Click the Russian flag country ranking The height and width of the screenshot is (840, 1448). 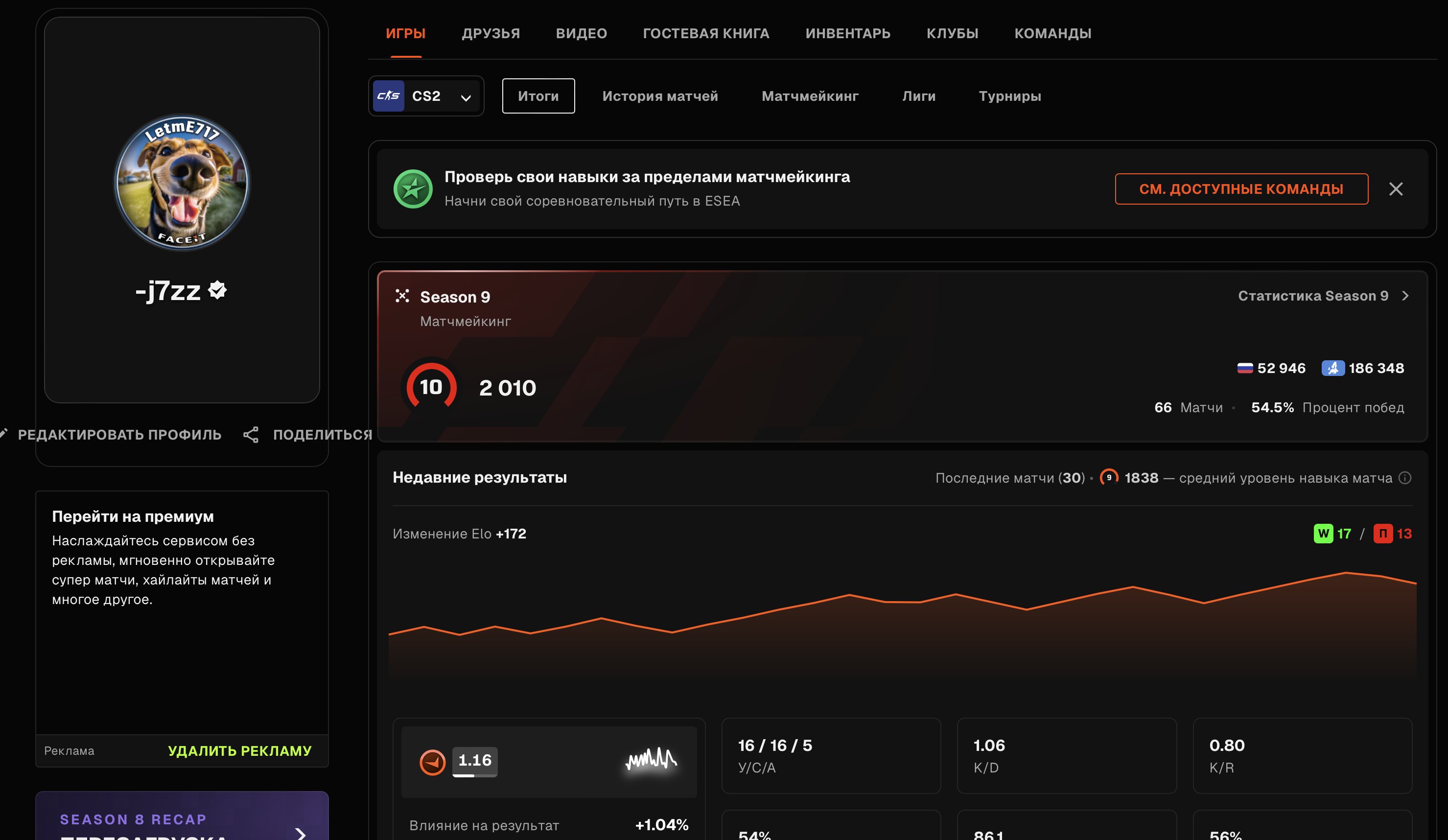pos(1271,368)
